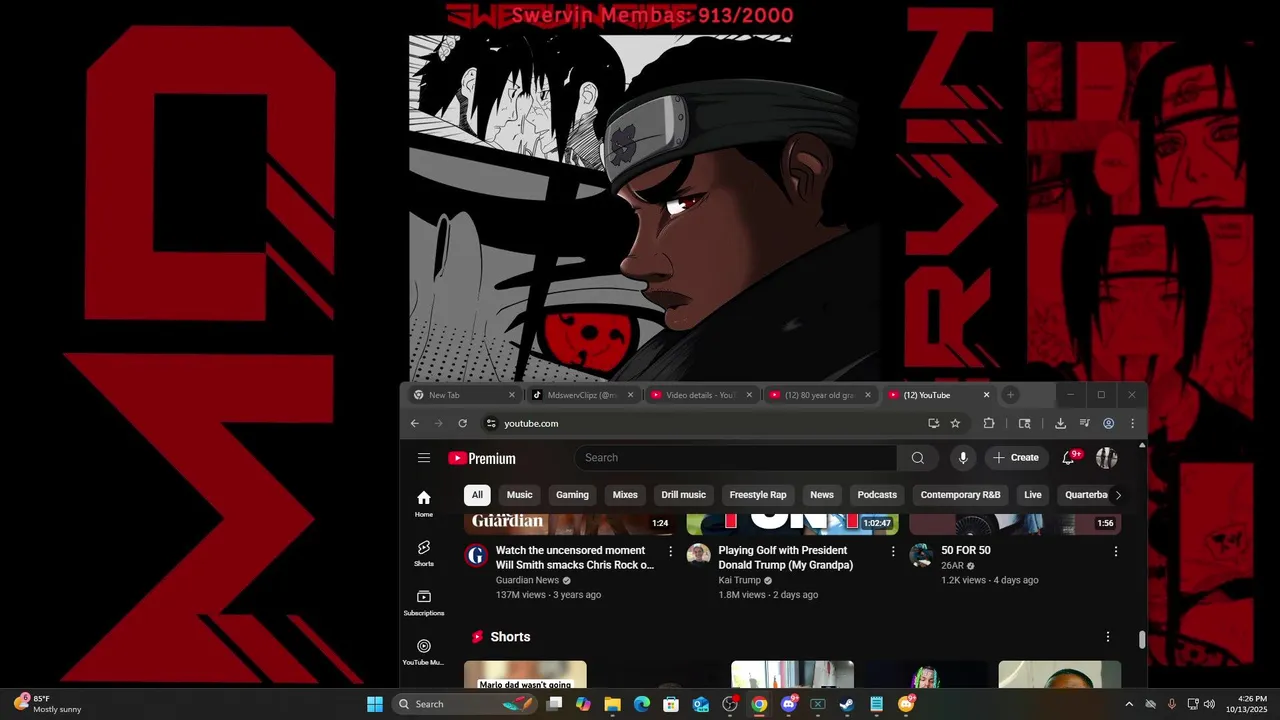Select the Contemporary R&B filter chip
The height and width of the screenshot is (720, 1280).
point(960,495)
